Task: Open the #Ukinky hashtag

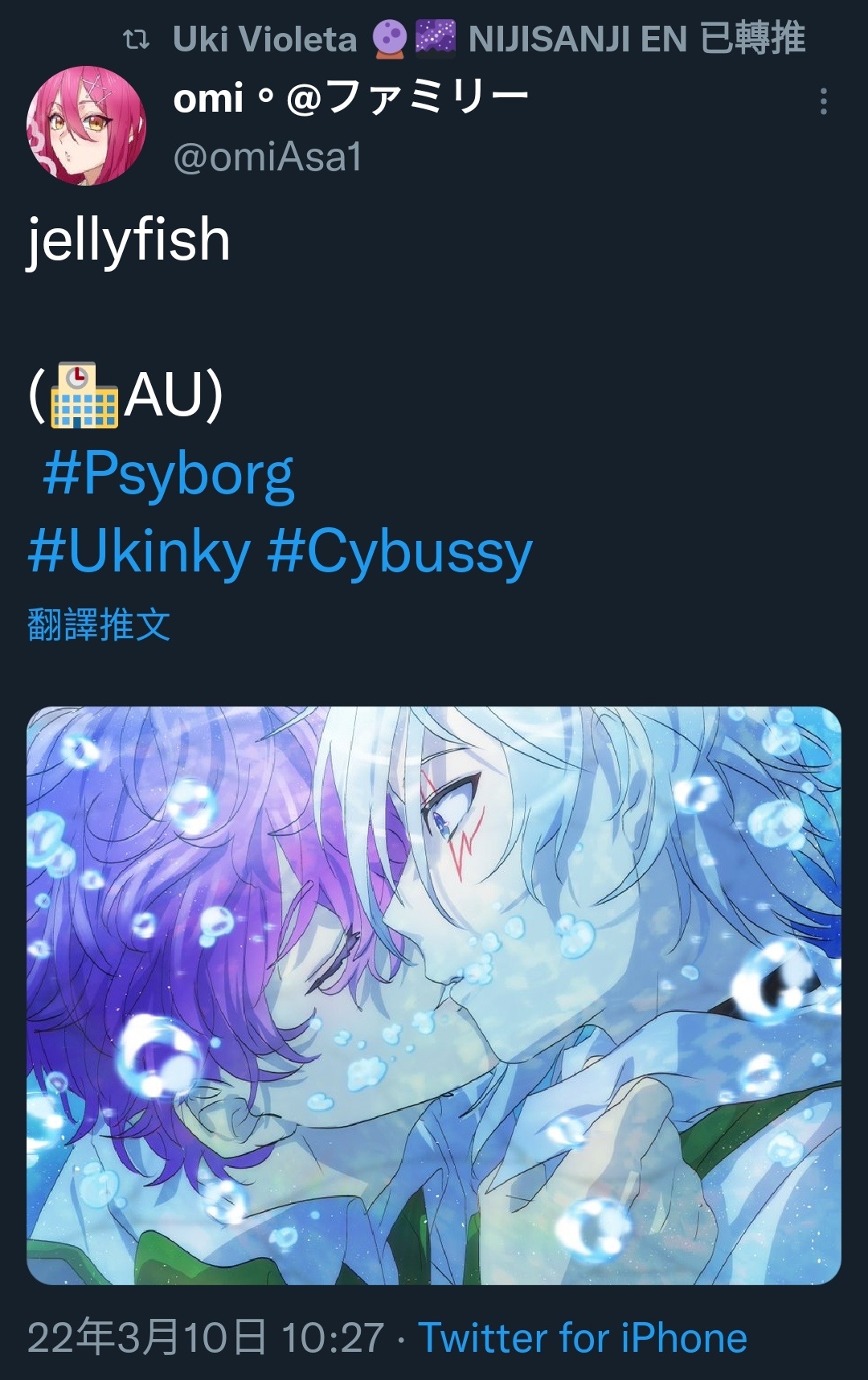Action: click(x=139, y=553)
